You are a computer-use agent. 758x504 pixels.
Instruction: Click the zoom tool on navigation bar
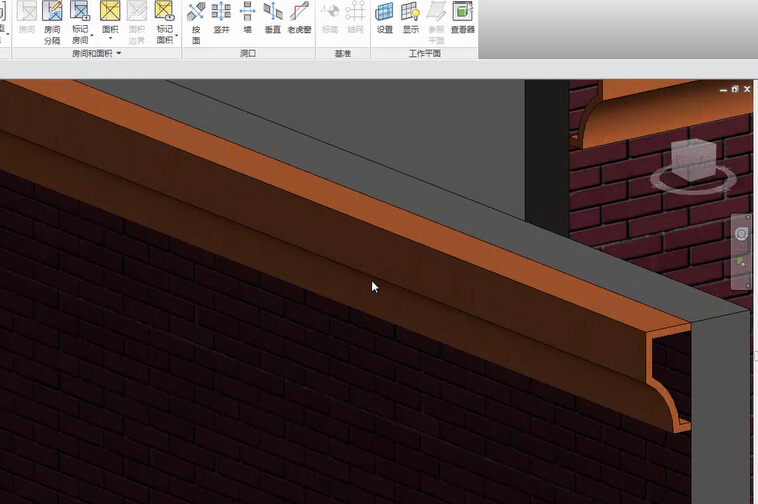741,262
